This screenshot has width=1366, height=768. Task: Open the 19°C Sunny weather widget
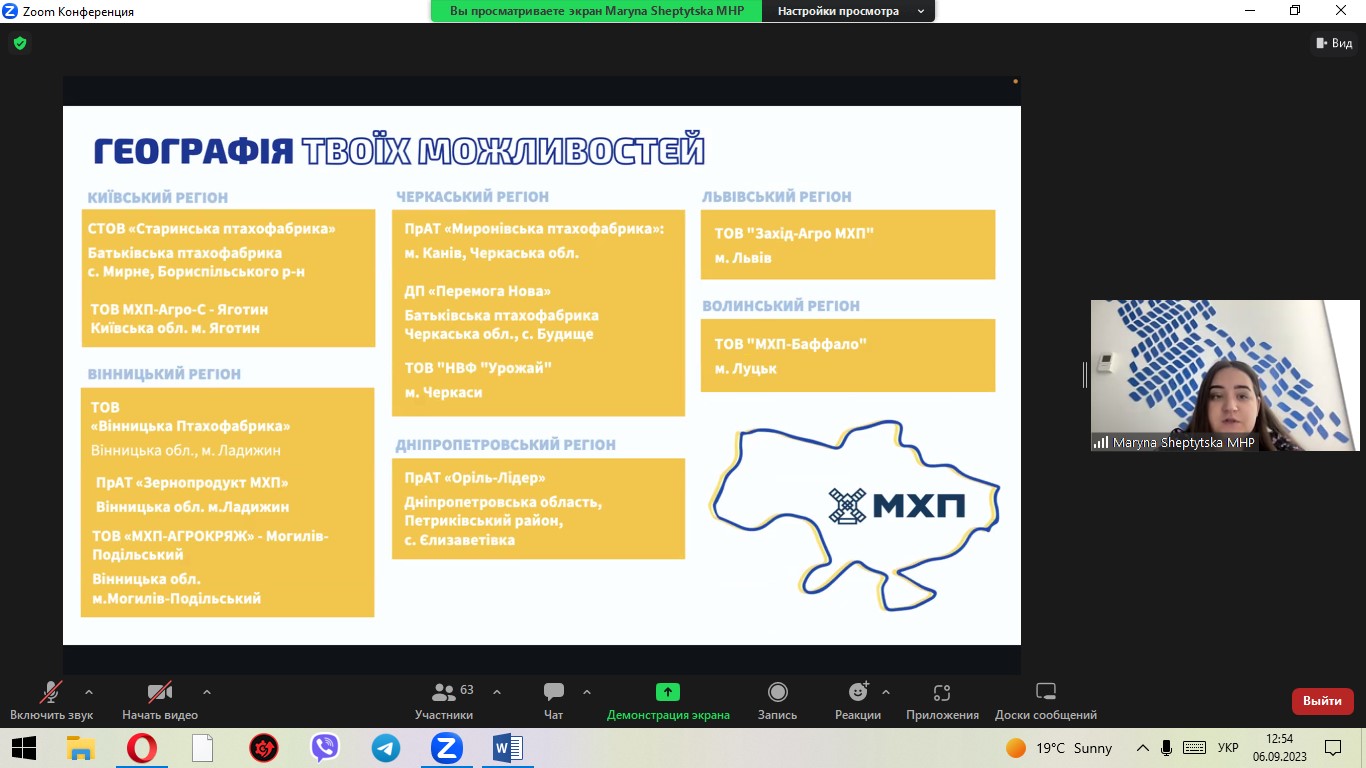(x=1059, y=748)
